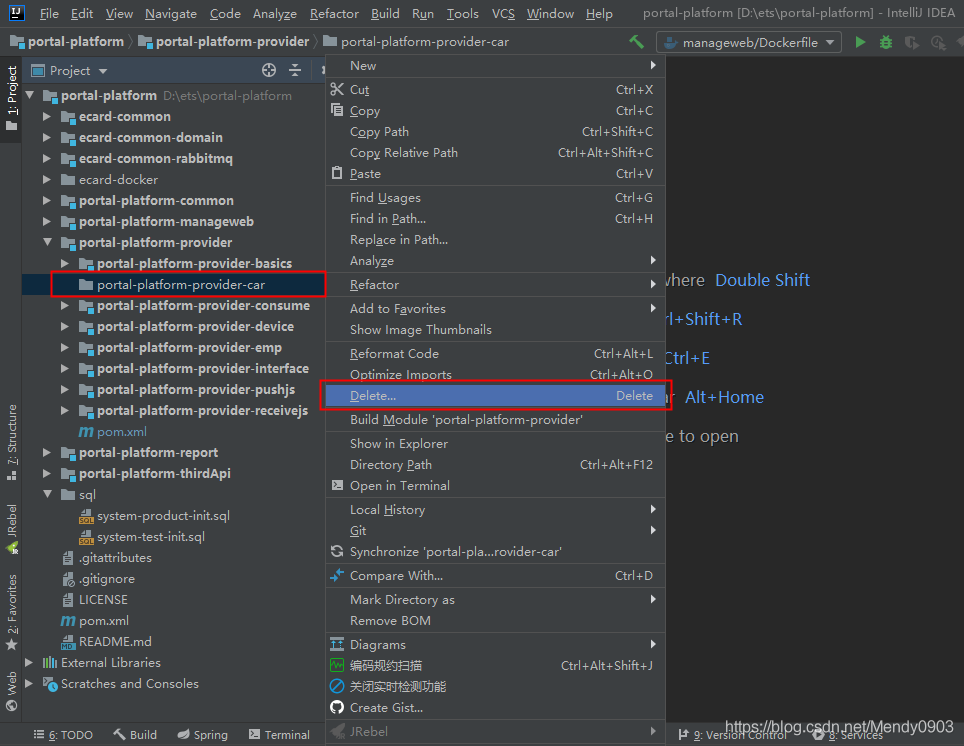
Task: Click the GitHub Create Gist icon
Action: click(337, 707)
